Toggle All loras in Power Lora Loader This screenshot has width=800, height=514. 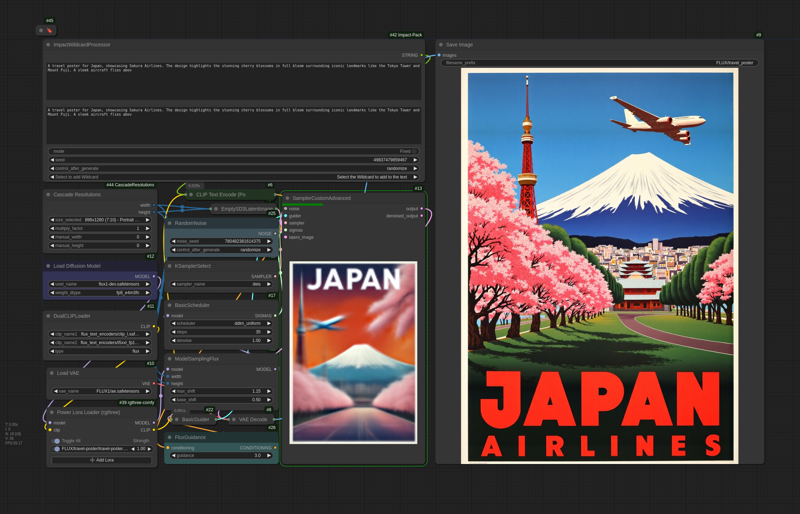click(x=56, y=440)
